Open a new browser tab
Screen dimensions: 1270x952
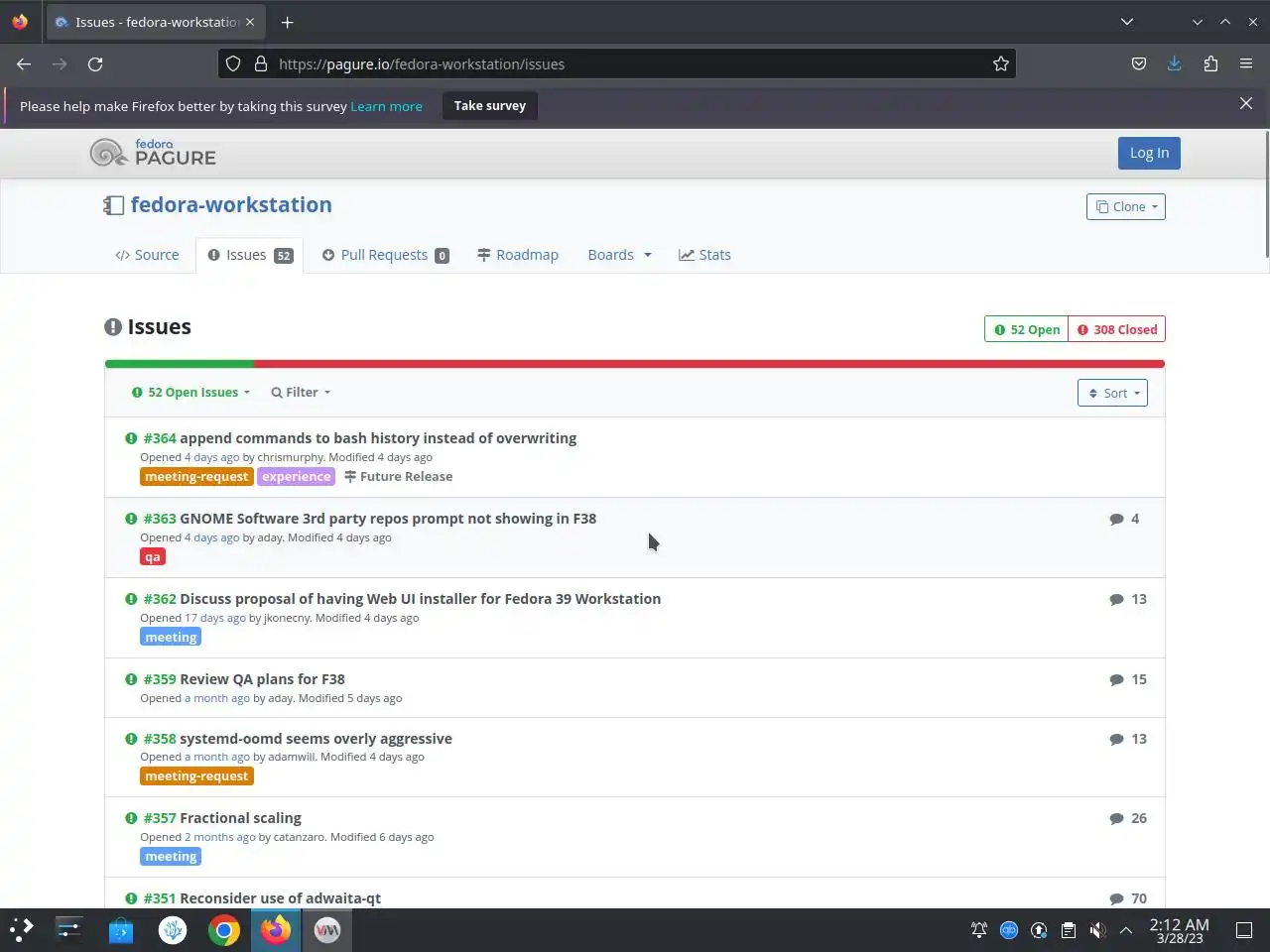[287, 22]
